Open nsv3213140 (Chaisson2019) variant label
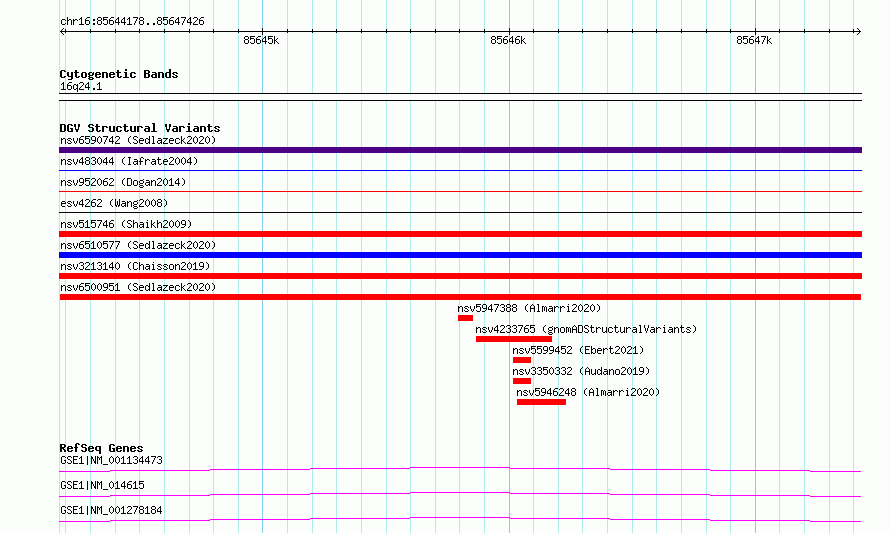This screenshot has height=533, width=890. click(x=135, y=266)
